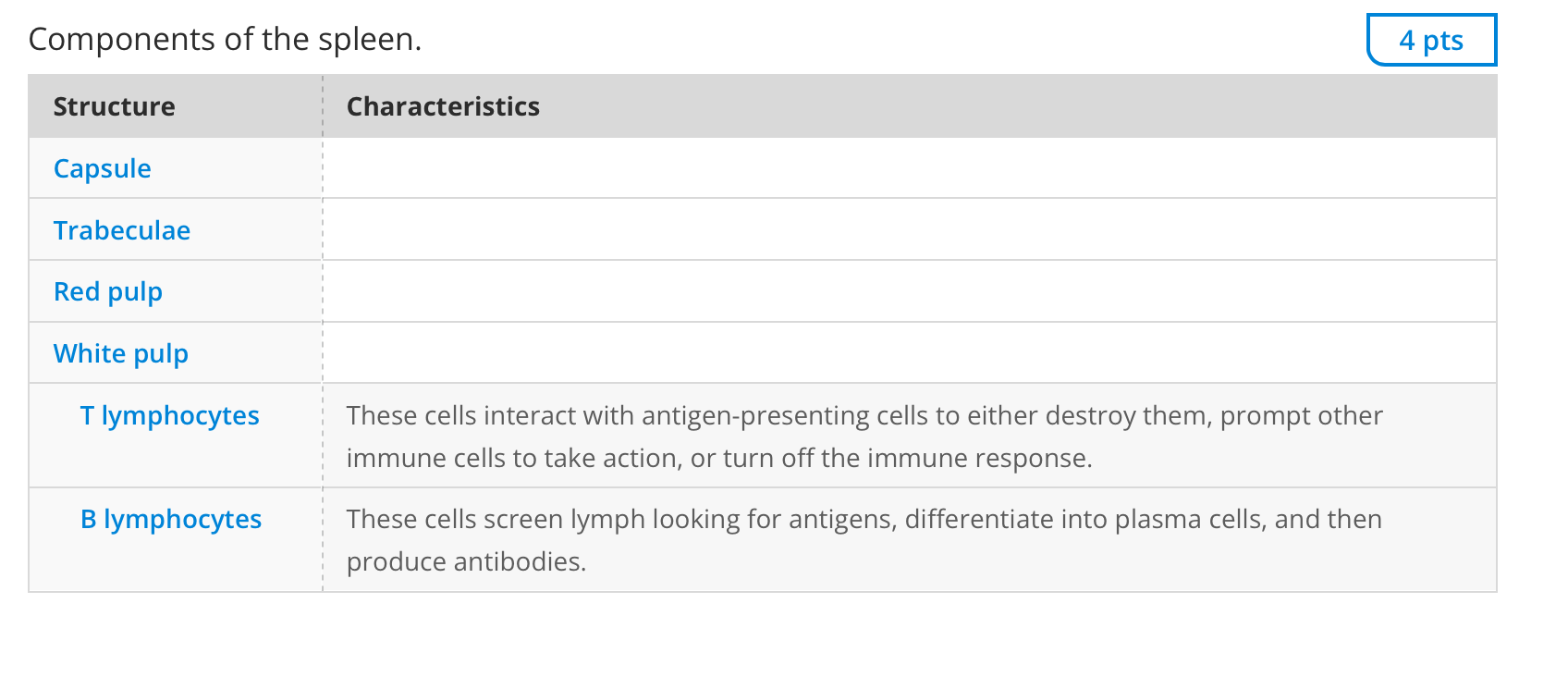1568x677 pixels.
Task: Click the 'immune cells to take action' line
Action: [718, 458]
